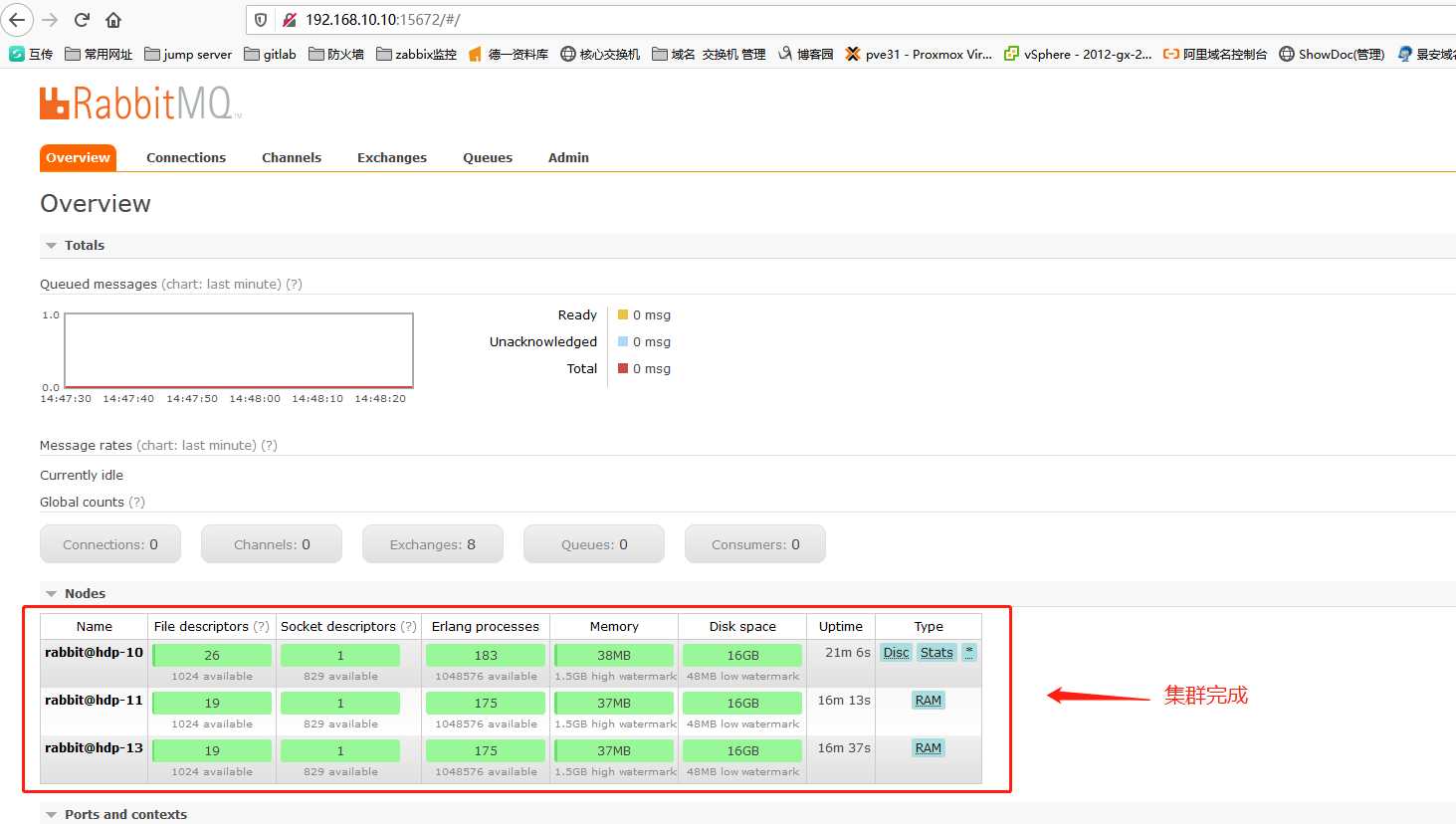Open the gitlab bookmark folder
Screen dimensions: 1456x824
click(270, 54)
